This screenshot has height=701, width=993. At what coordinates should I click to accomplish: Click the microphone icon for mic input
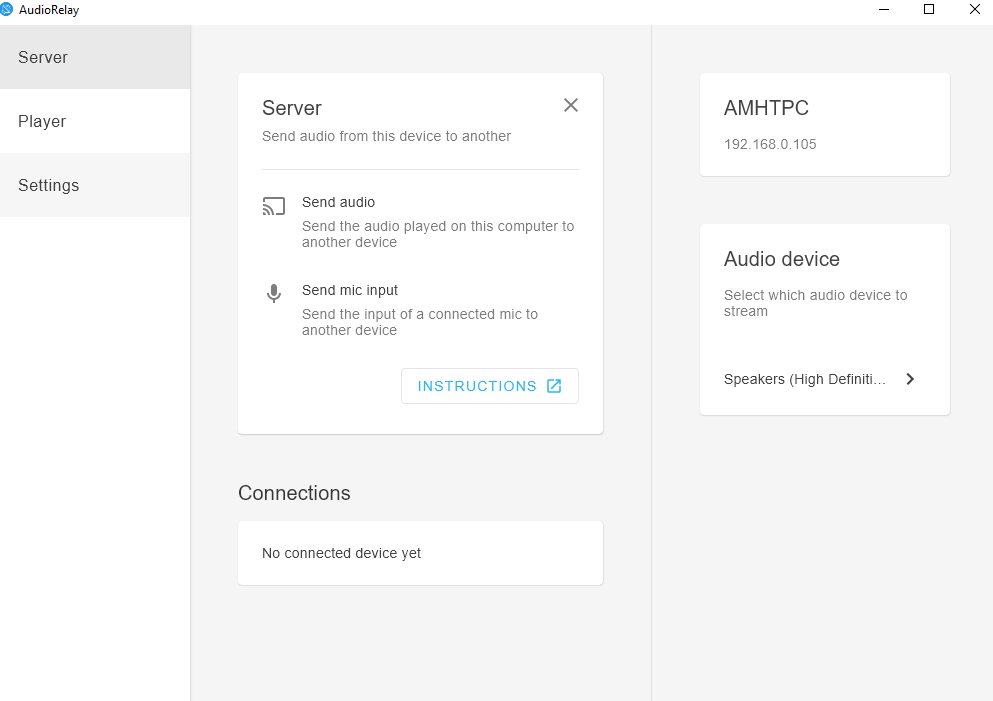[x=274, y=294]
